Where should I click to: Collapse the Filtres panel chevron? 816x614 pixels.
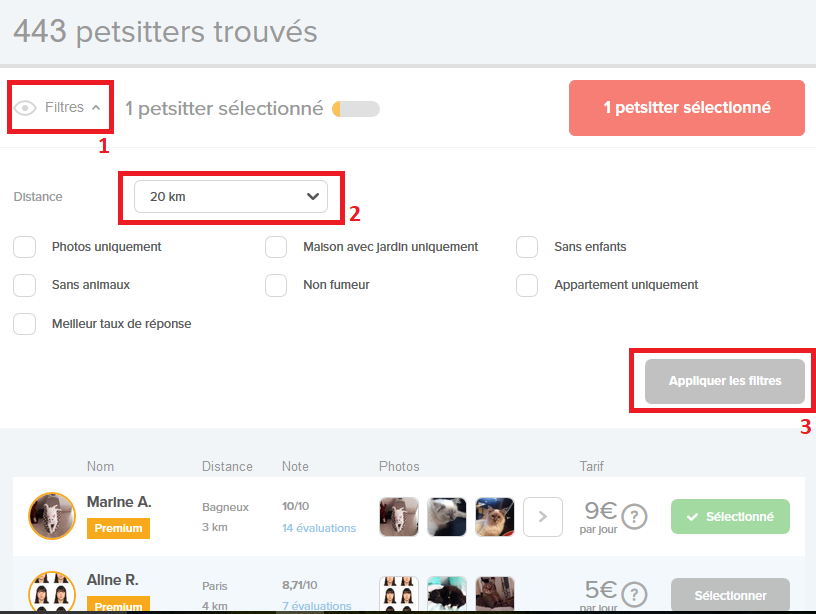click(x=96, y=108)
